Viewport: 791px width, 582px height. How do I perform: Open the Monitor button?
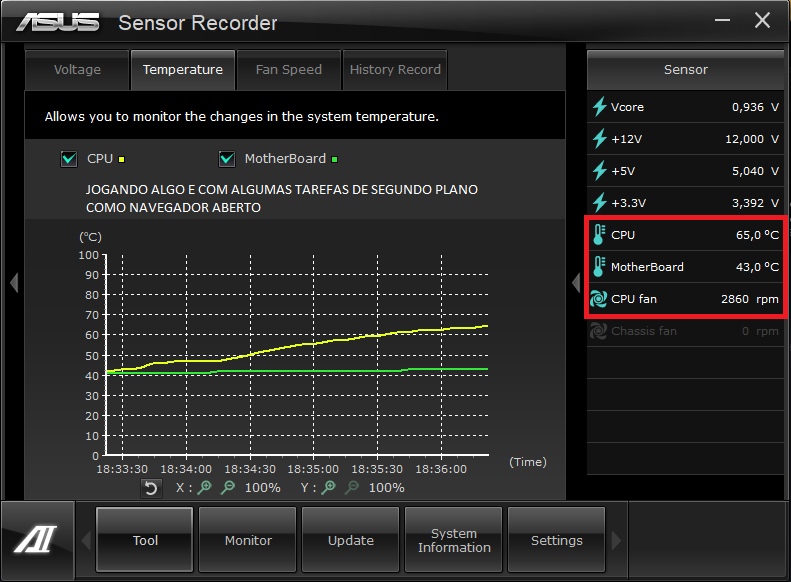[x=248, y=540]
